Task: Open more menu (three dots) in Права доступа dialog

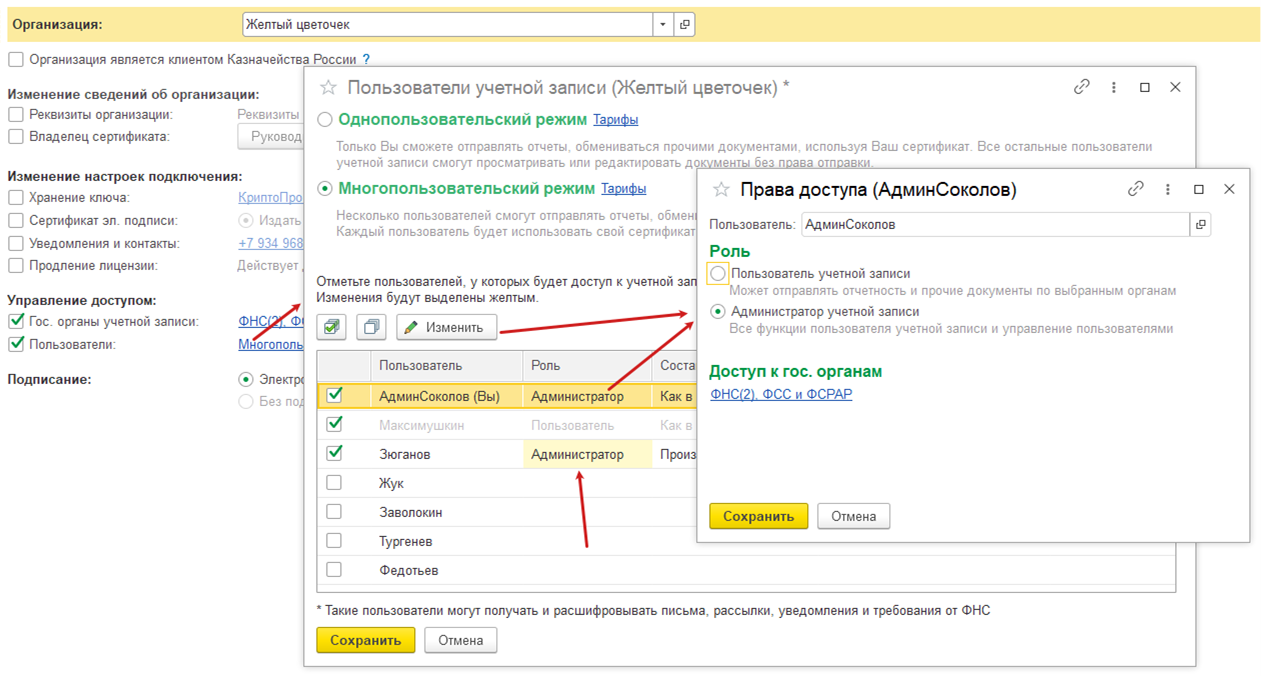Action: click(1167, 189)
